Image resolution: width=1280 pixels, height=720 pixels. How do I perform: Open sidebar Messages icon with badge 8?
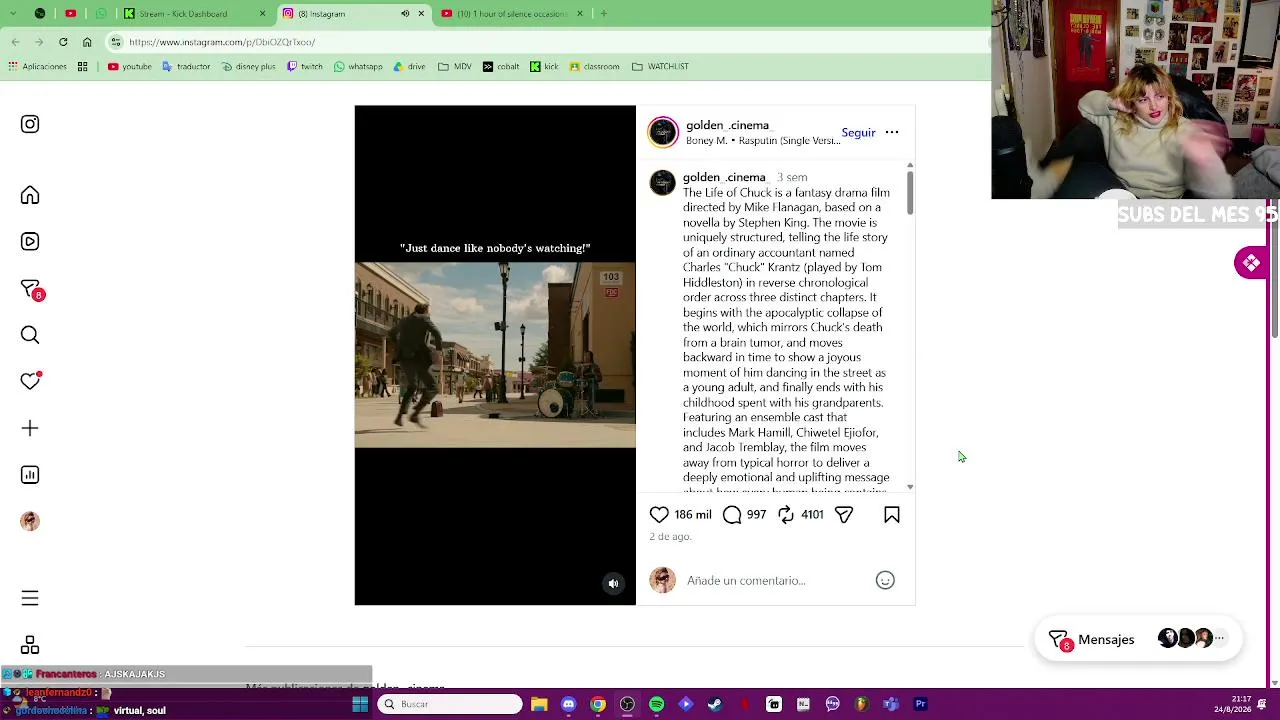click(31, 289)
